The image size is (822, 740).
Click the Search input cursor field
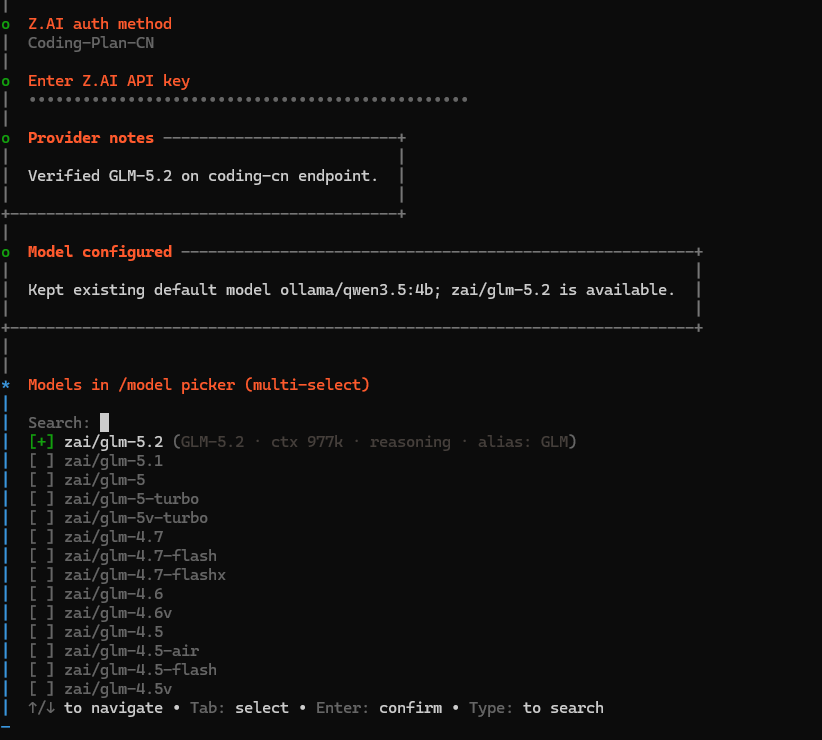point(104,422)
